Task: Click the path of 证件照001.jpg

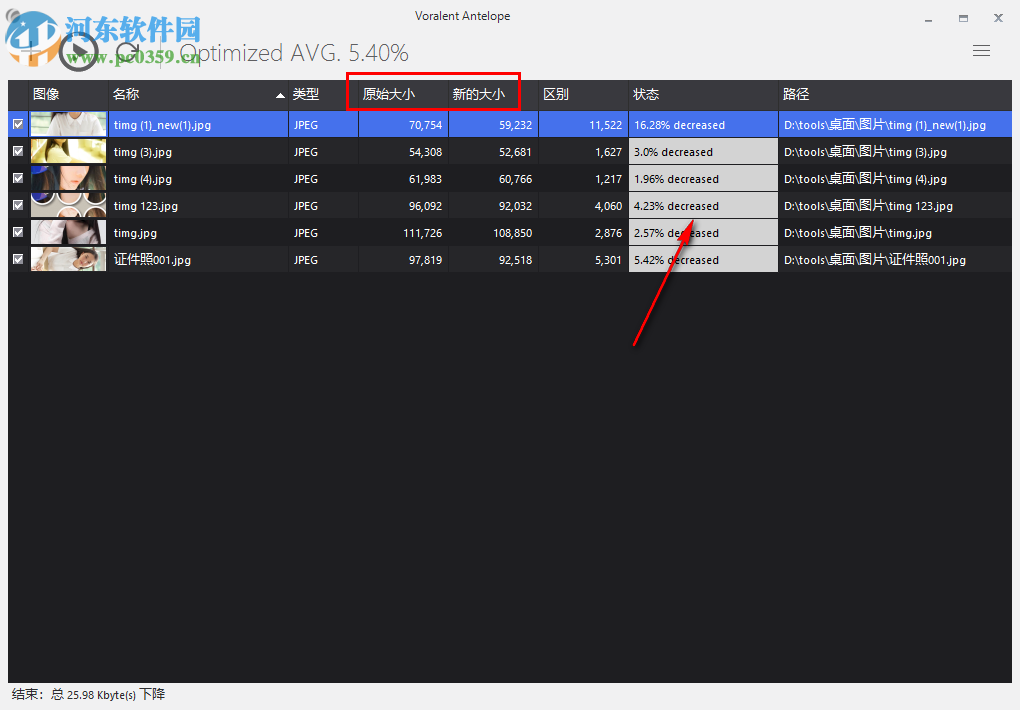Action: (874, 260)
